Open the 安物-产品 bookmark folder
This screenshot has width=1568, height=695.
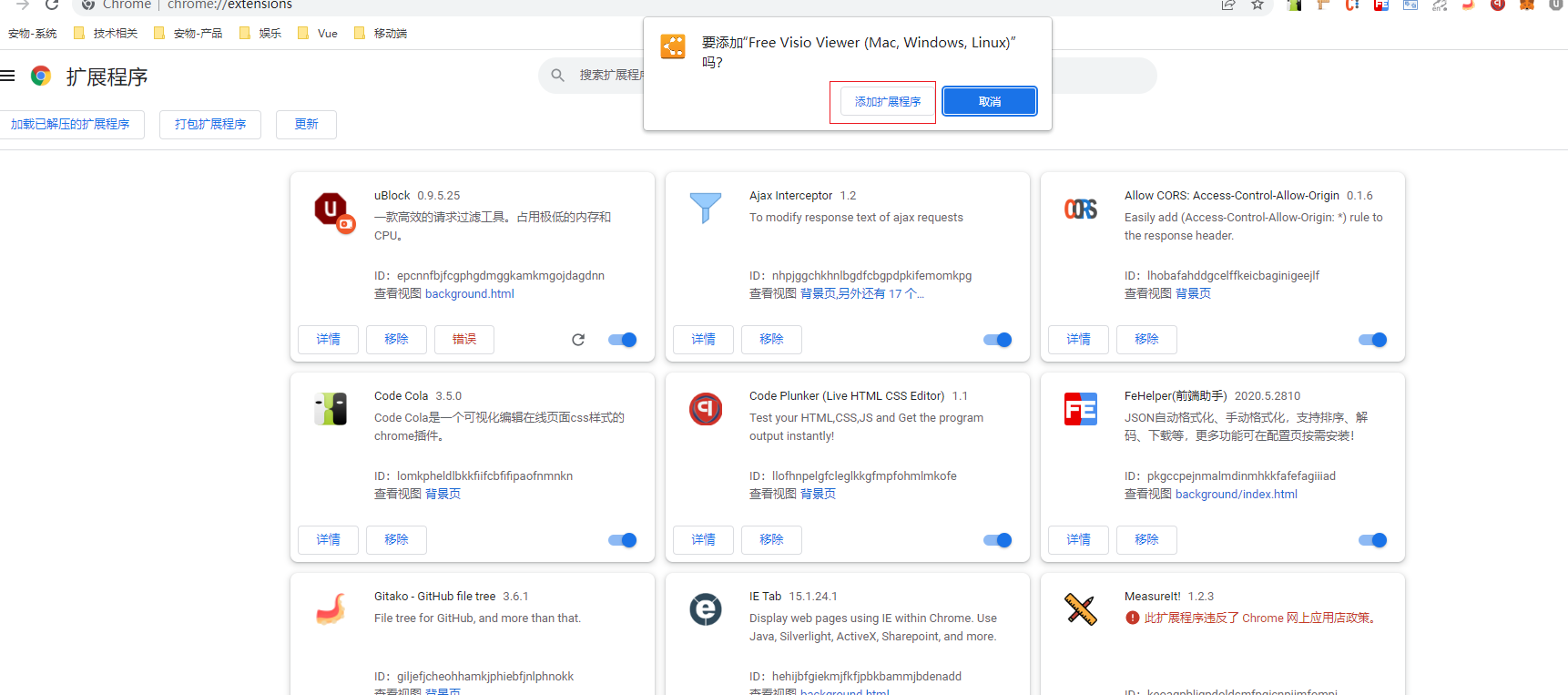[x=188, y=34]
